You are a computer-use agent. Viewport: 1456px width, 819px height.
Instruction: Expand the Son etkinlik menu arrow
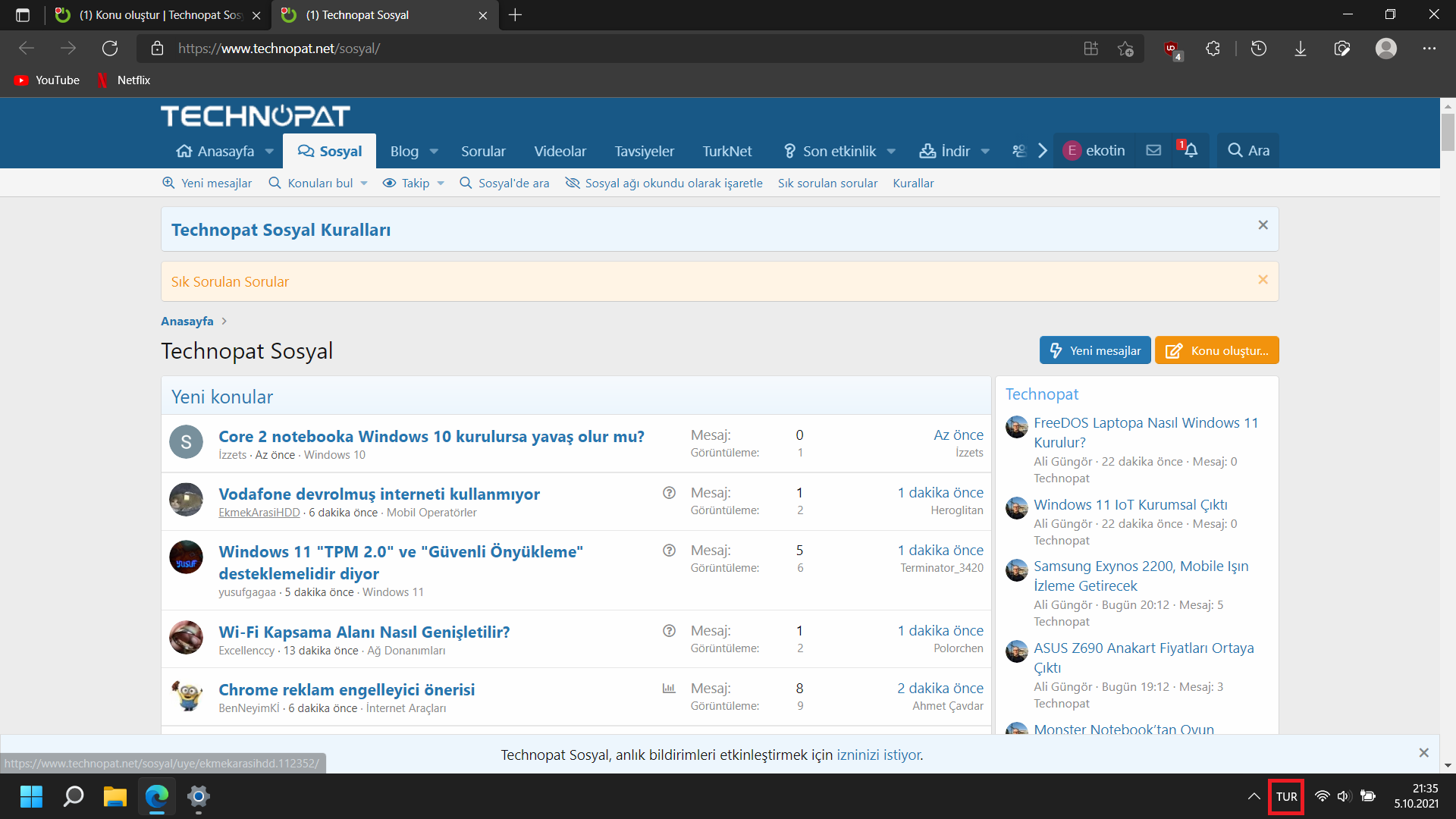pos(891,152)
